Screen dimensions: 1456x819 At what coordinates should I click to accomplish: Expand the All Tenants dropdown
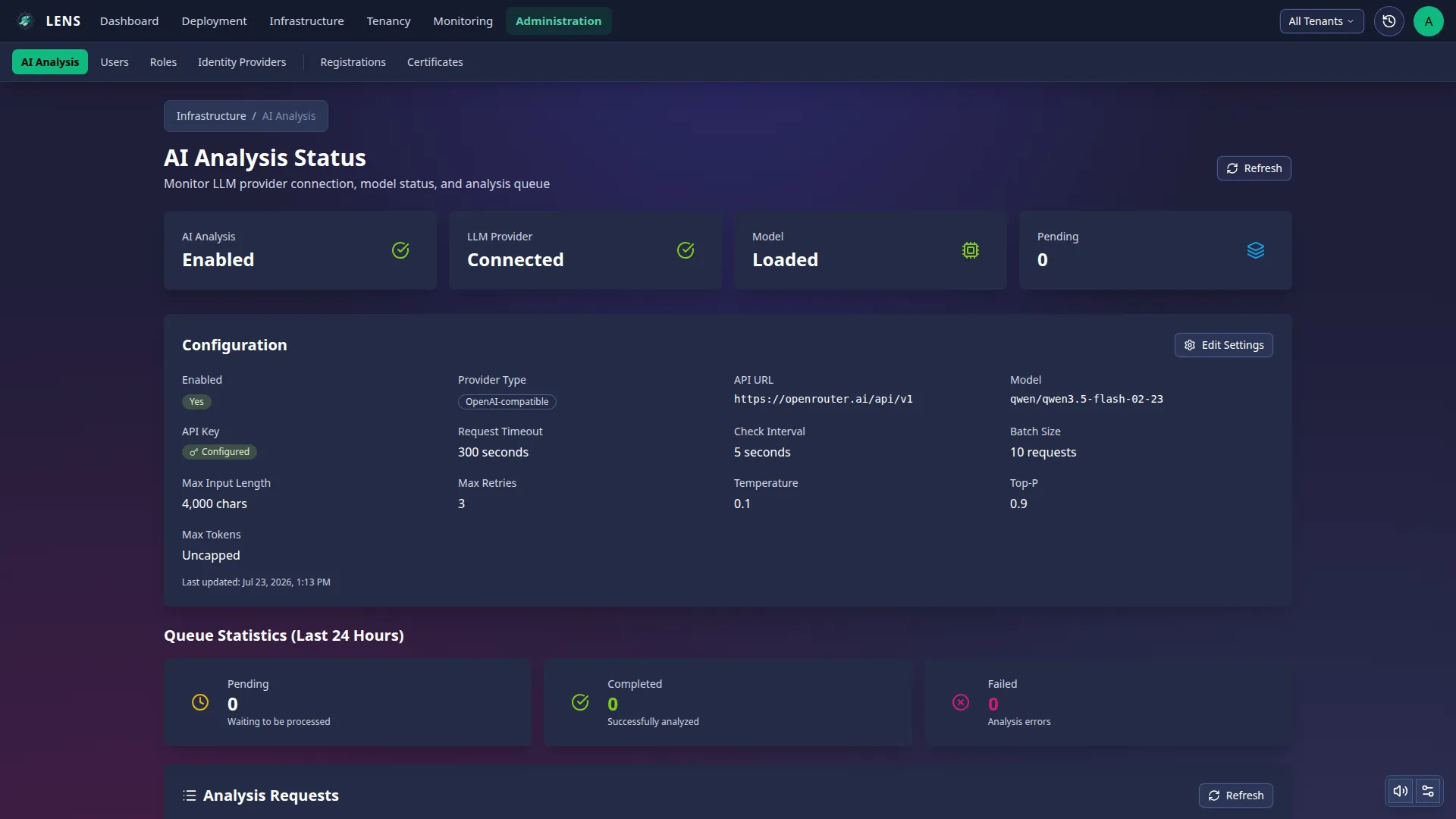1321,21
